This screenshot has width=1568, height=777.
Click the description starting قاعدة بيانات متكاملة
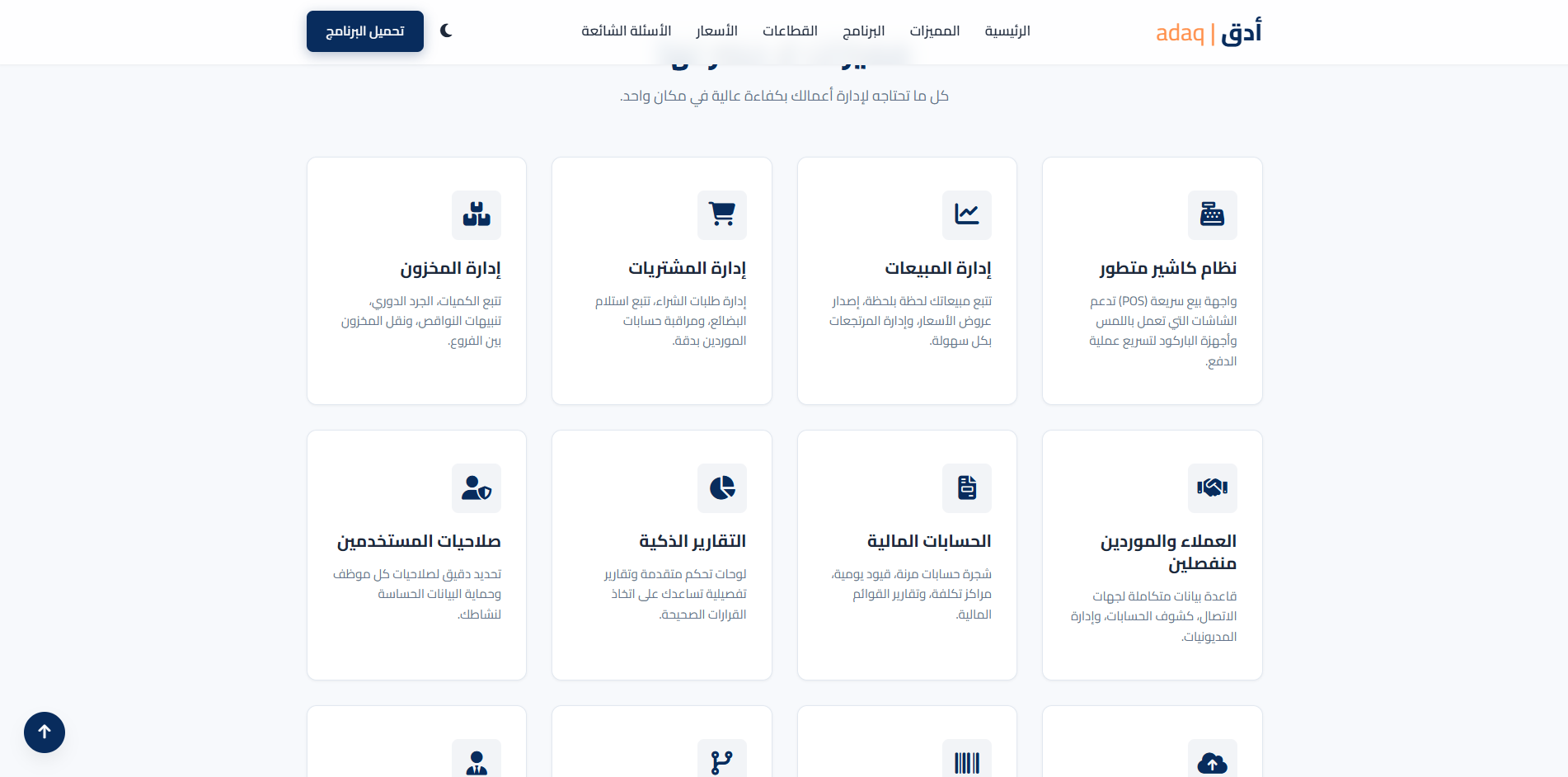[x=1153, y=616]
